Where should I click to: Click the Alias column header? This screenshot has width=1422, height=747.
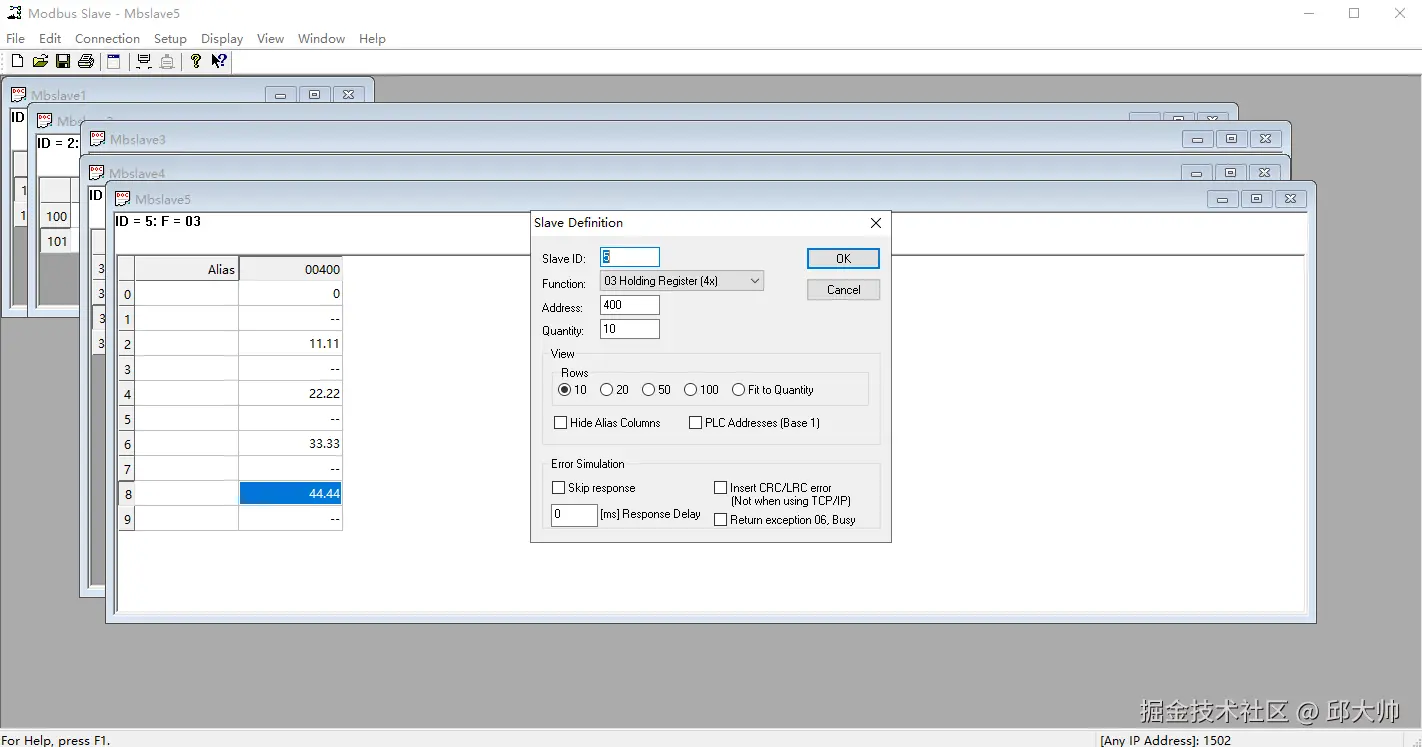tap(187, 269)
